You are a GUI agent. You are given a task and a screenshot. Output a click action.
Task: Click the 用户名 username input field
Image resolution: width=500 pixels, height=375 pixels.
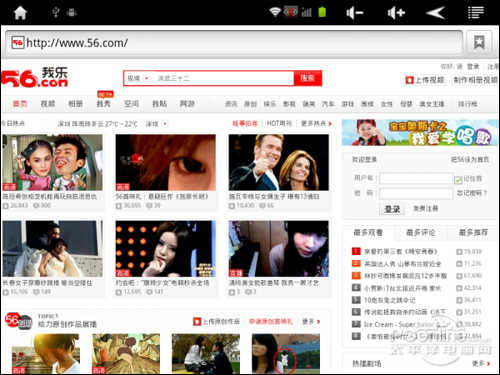[416, 178]
